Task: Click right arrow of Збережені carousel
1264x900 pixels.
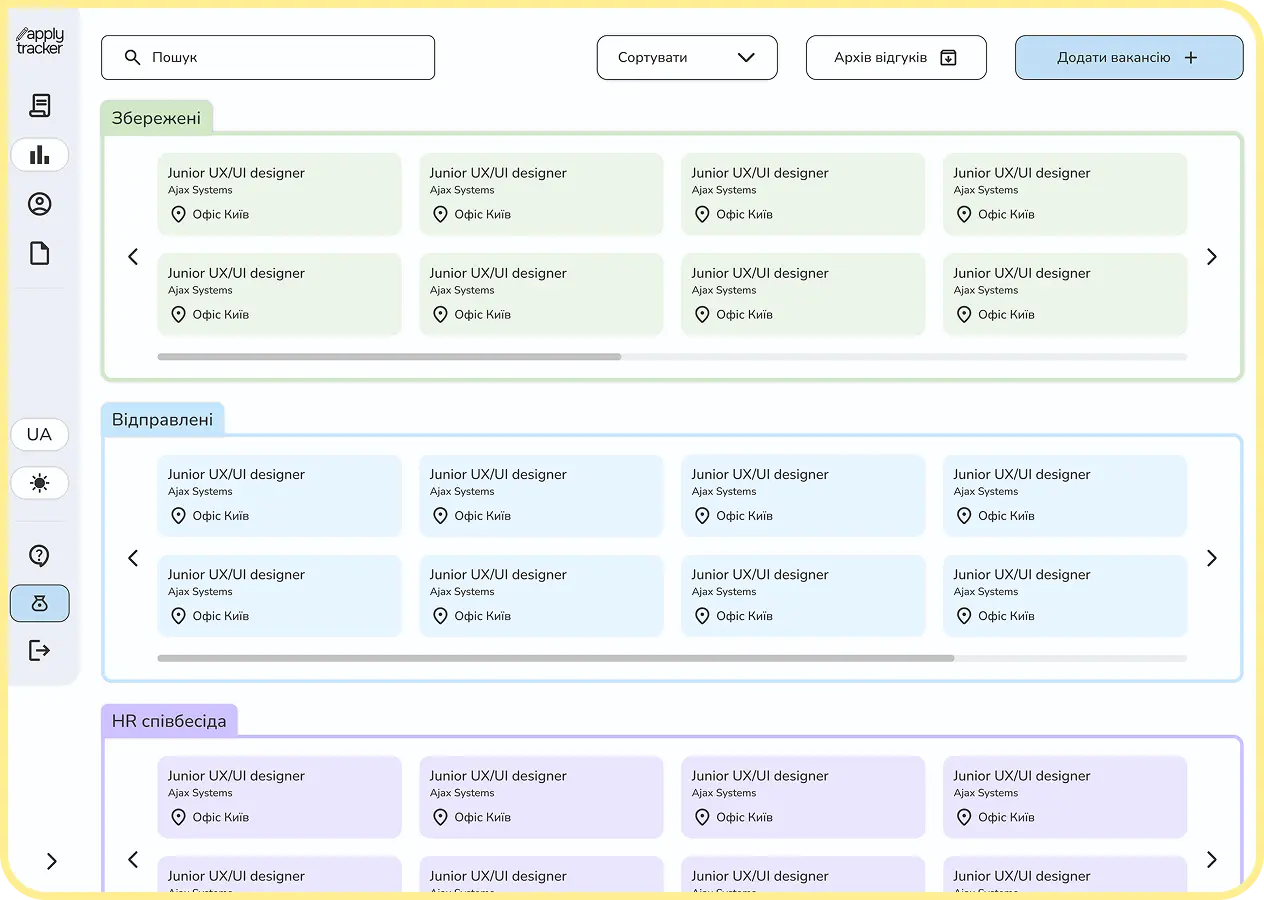Action: 1211,257
